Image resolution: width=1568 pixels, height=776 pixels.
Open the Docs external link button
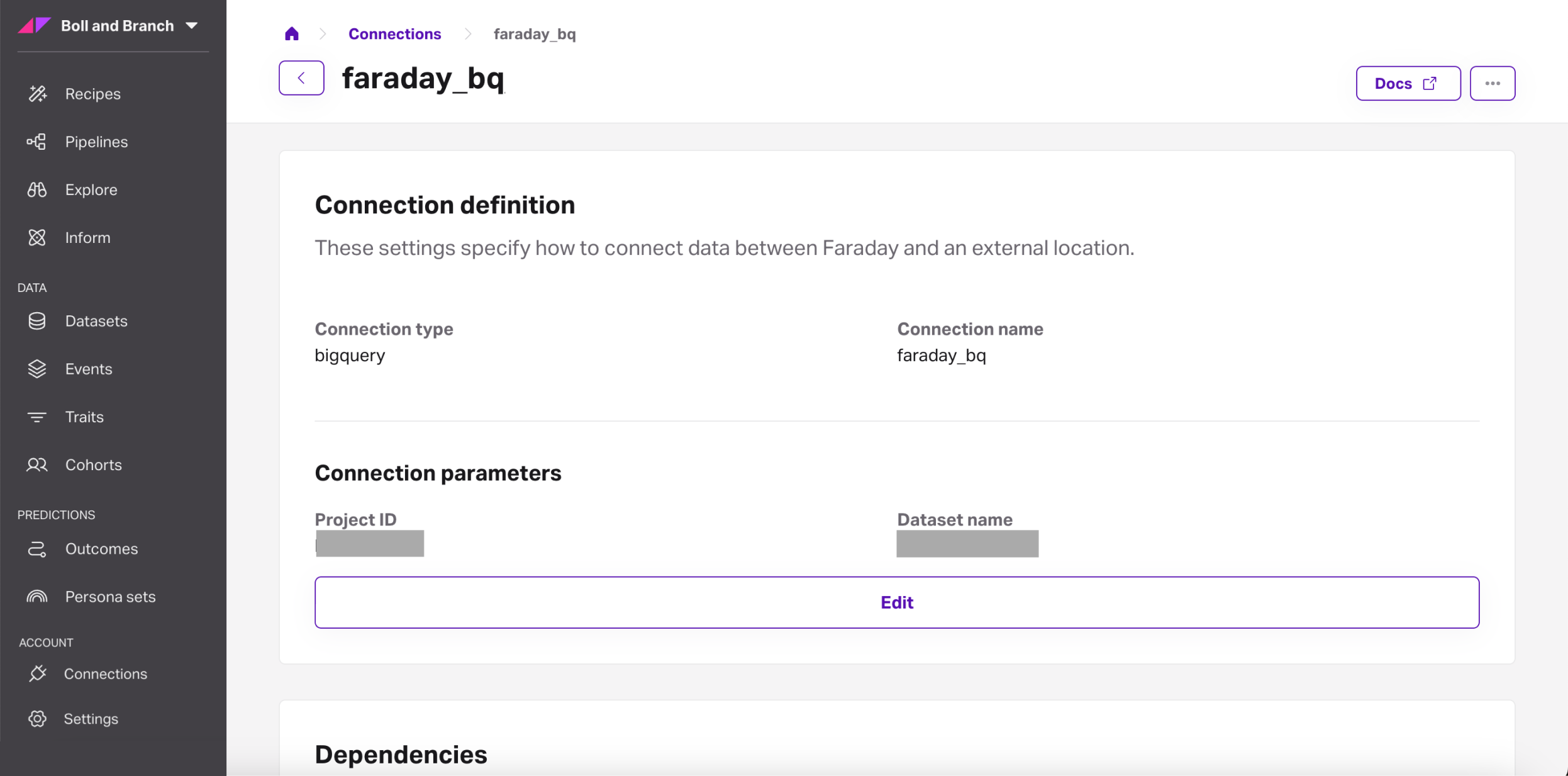(1408, 83)
